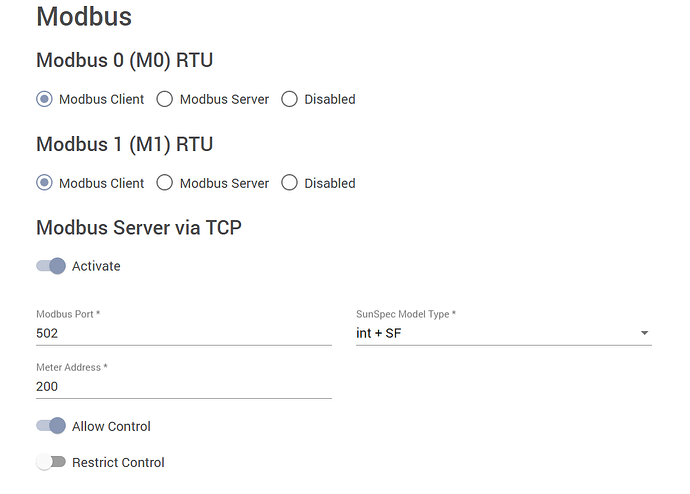Viewport: 690px width, 494px height.
Task: Choose Disabled option for Modbus 0 RTU
Action: [x=290, y=99]
